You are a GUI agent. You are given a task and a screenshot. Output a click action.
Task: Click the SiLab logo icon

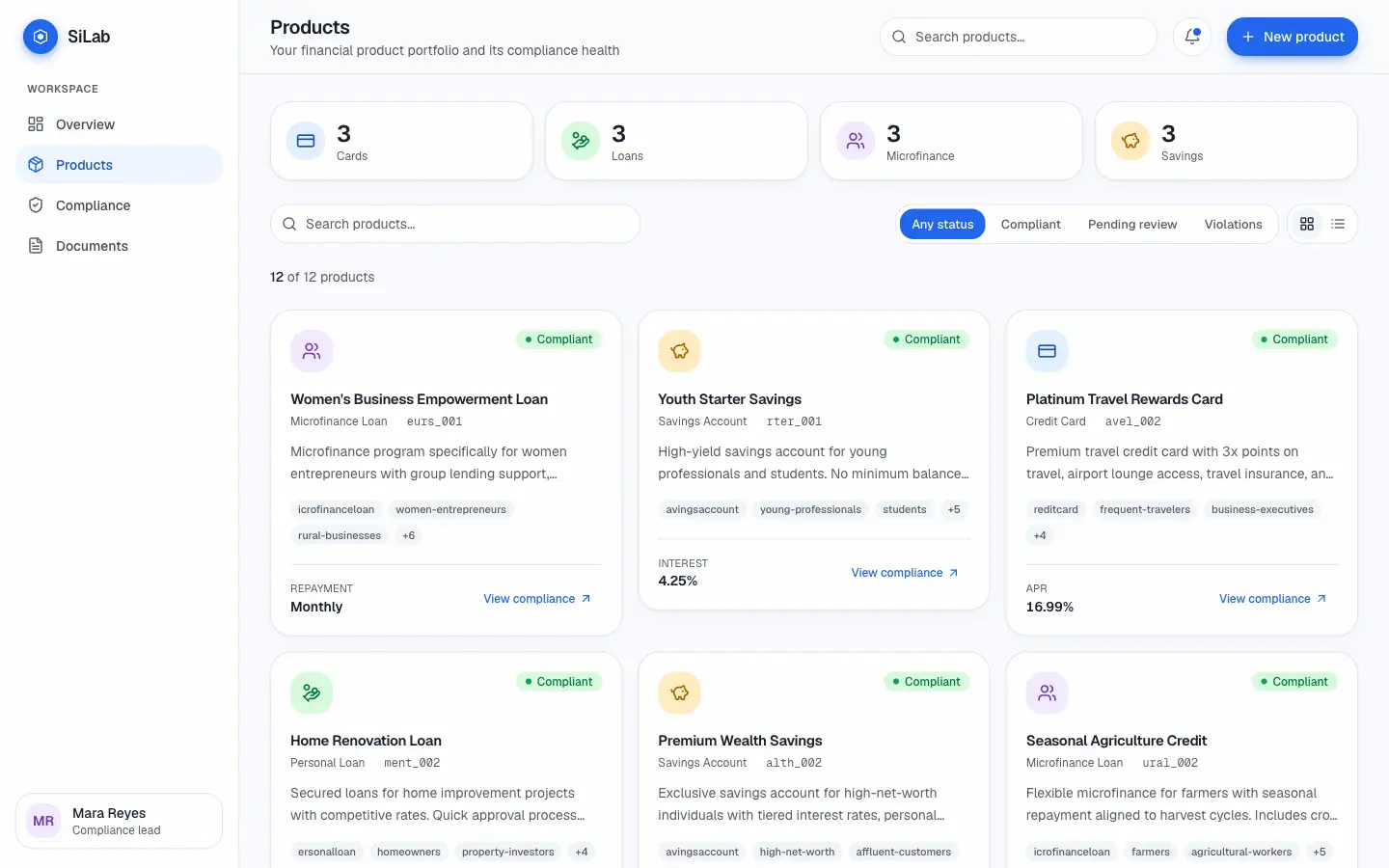pos(41,37)
